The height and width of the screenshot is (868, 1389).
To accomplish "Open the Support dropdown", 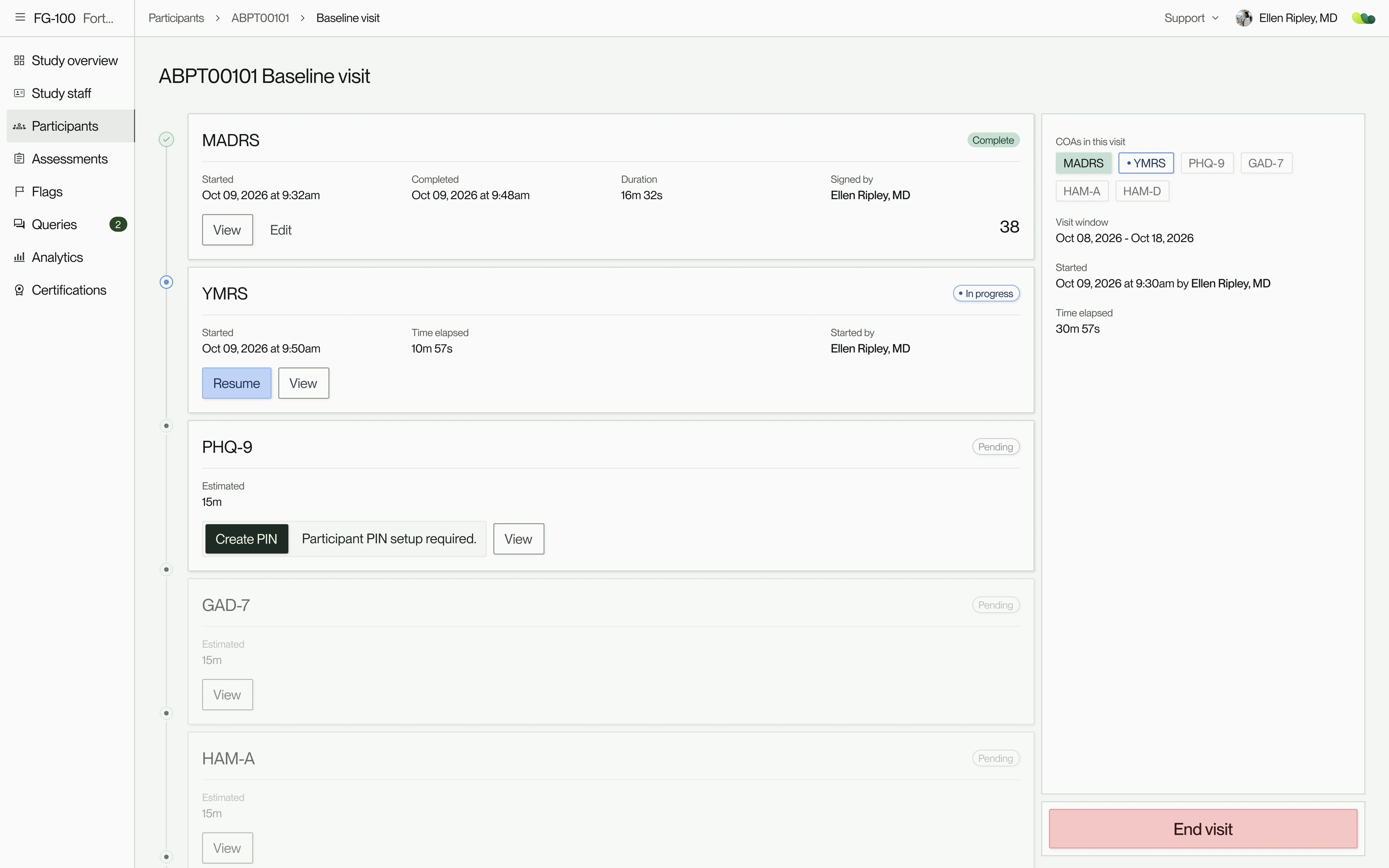I will coord(1191,18).
